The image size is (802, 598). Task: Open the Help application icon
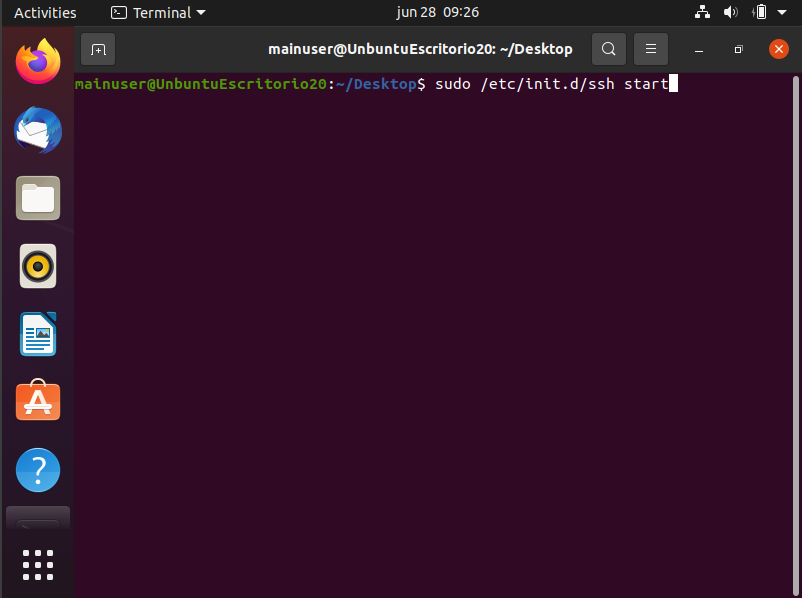click(38, 470)
